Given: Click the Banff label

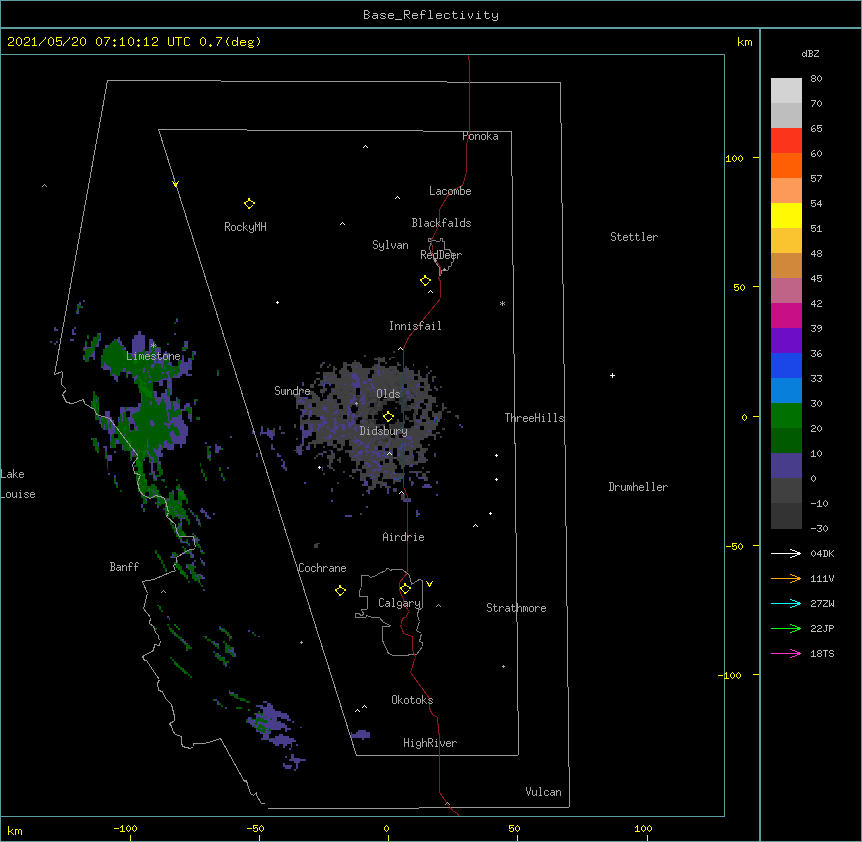Looking at the screenshot, I should [124, 567].
